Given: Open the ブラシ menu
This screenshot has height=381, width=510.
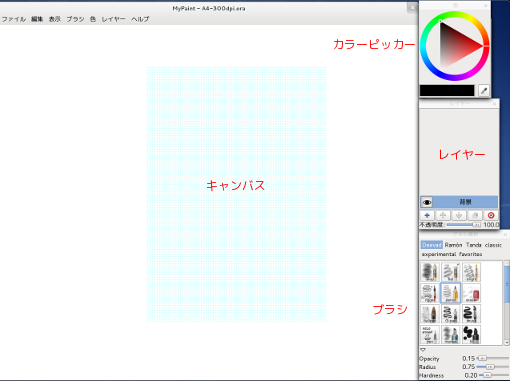Looking at the screenshot, I should pos(75,19).
